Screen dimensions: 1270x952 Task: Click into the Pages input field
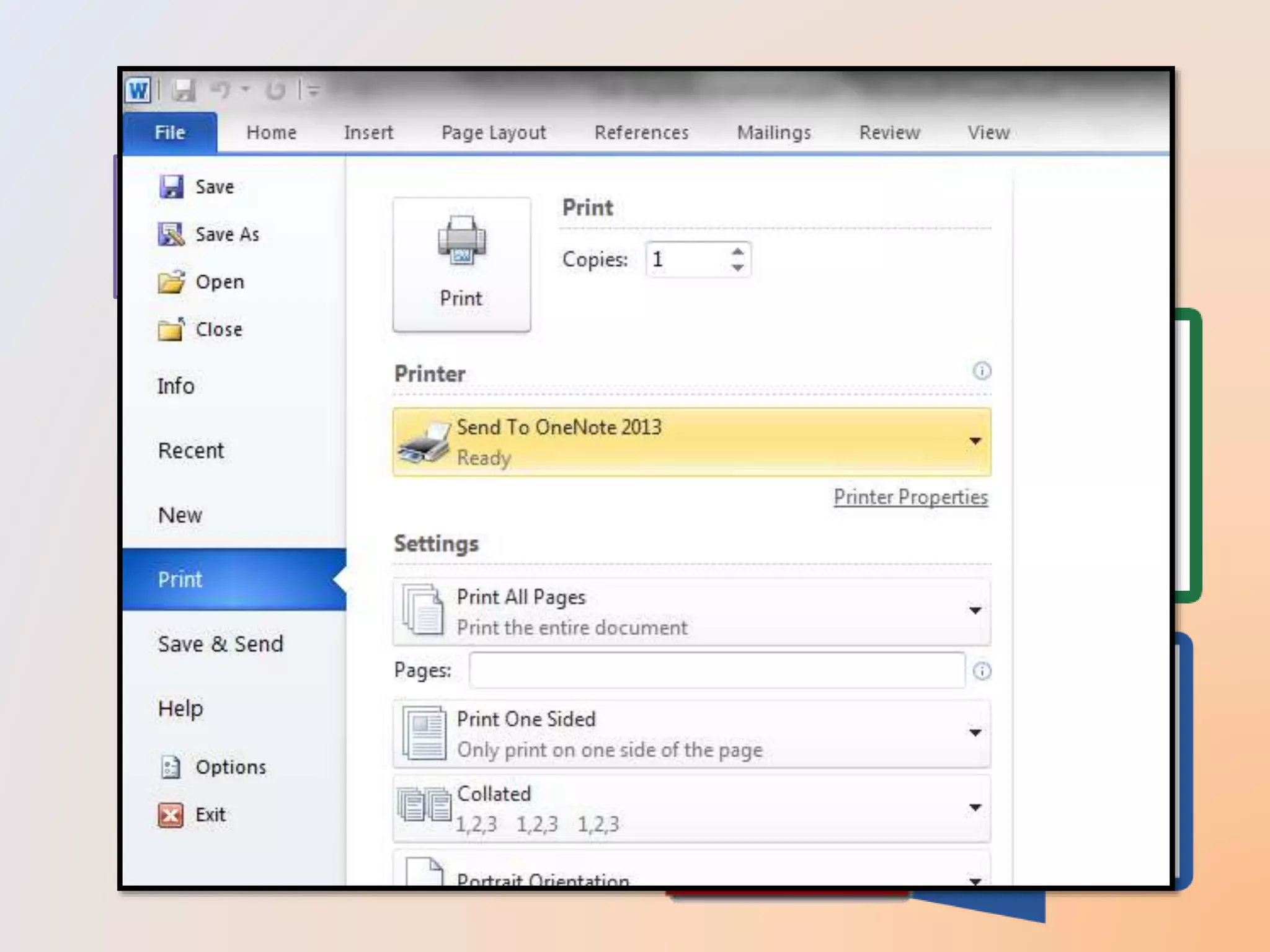click(x=716, y=670)
